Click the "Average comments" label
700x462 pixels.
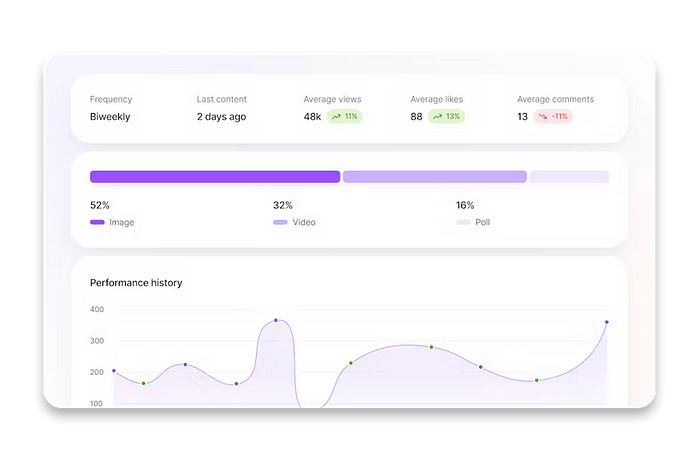click(x=555, y=99)
